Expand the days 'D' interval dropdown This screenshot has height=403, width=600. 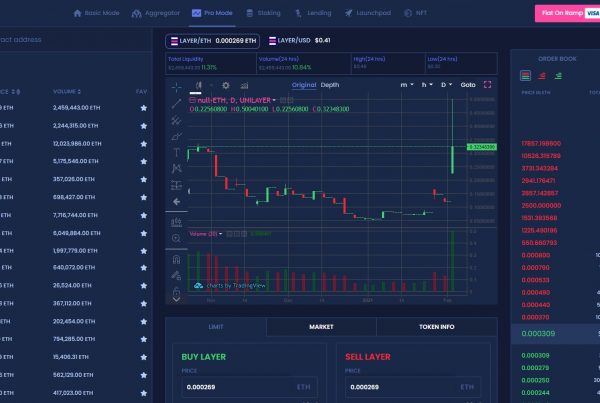(x=446, y=85)
